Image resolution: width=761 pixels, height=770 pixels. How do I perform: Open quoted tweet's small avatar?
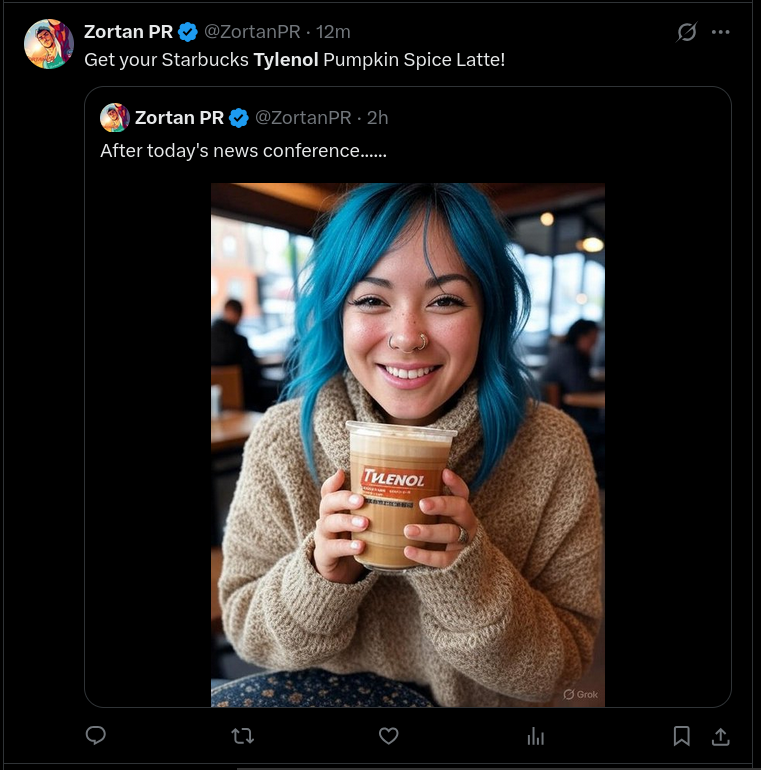point(114,117)
